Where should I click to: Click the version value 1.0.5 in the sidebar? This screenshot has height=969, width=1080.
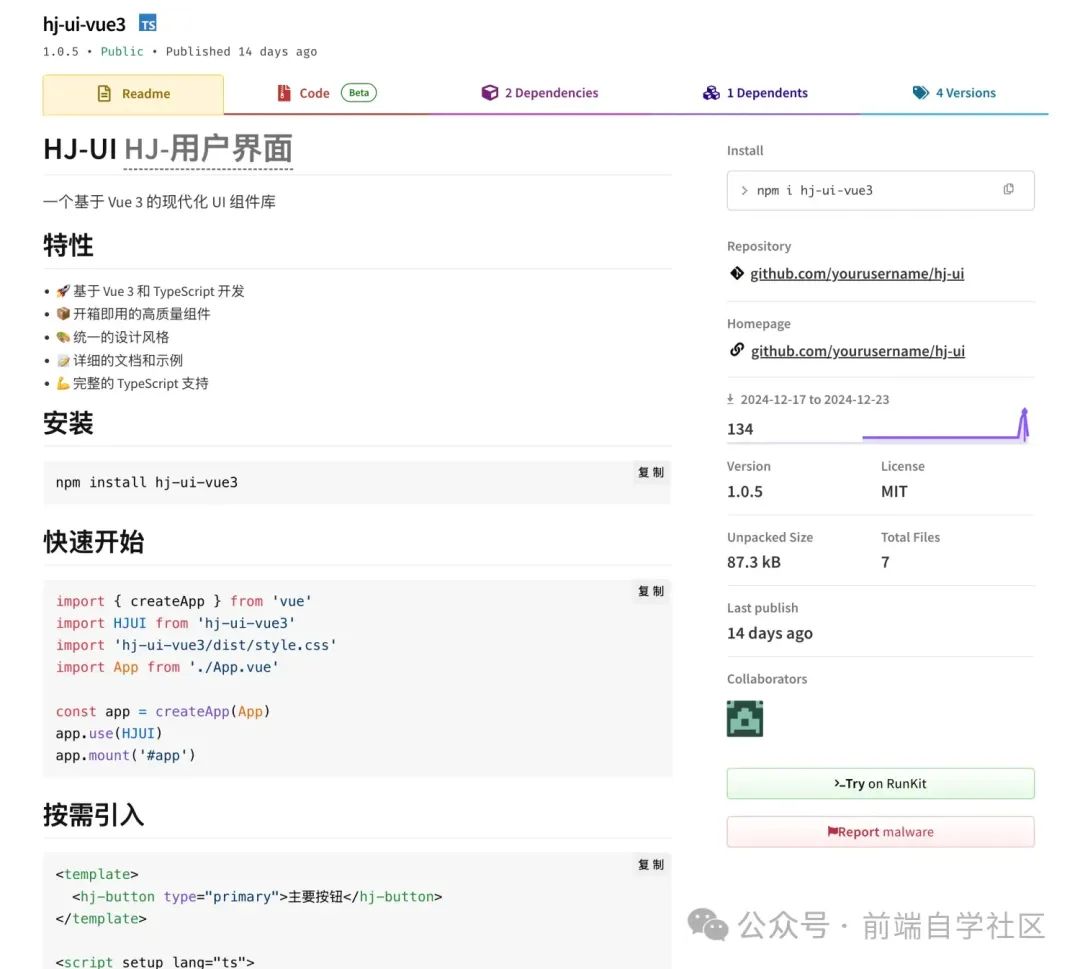tap(745, 492)
